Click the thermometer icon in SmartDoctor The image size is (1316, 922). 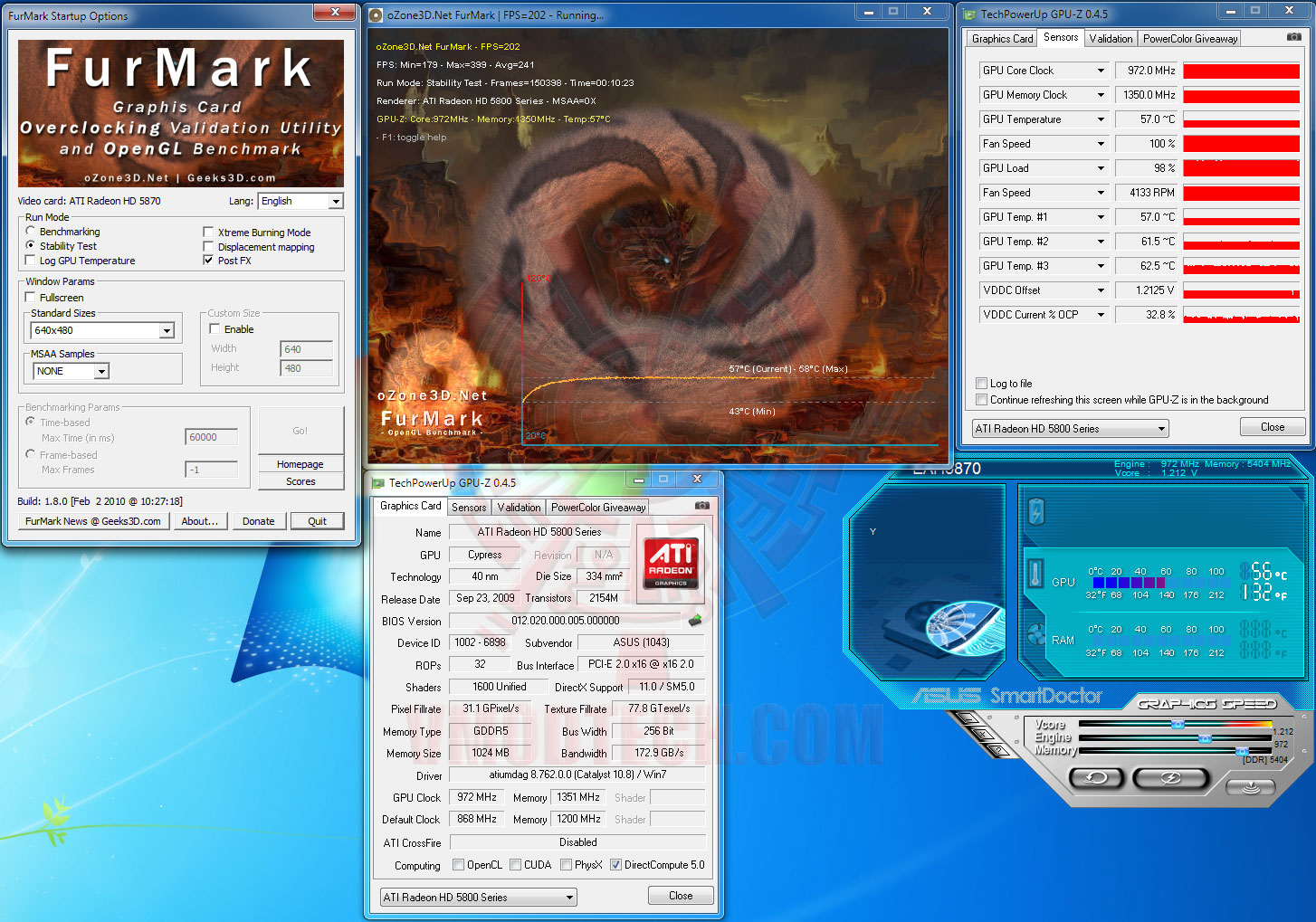(x=1036, y=574)
